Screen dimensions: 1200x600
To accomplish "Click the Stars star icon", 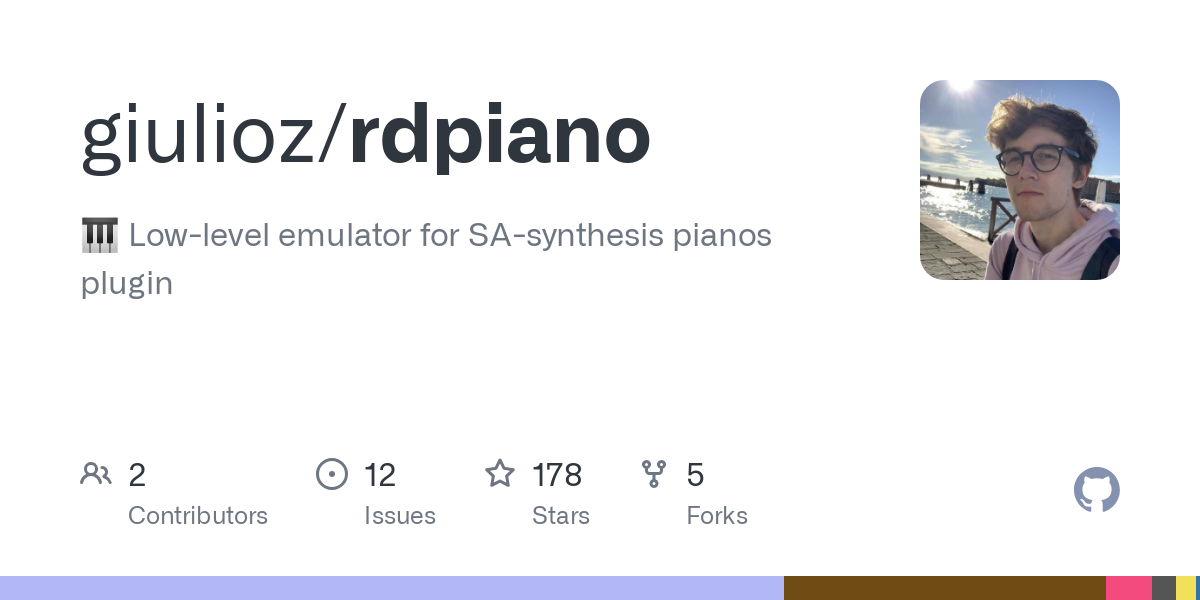I will click(x=500, y=473).
